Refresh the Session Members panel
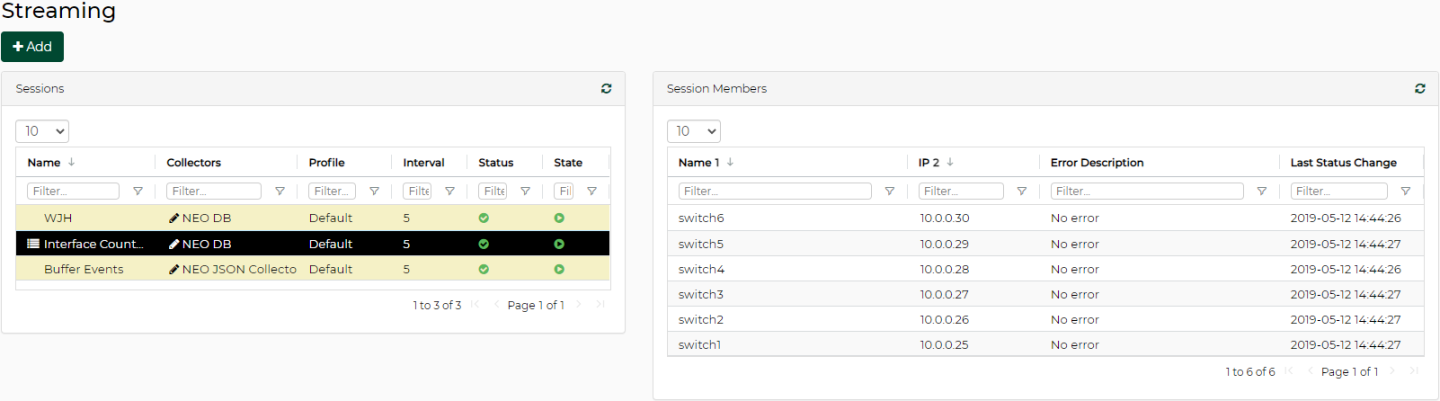1440x401 pixels. click(x=1420, y=89)
